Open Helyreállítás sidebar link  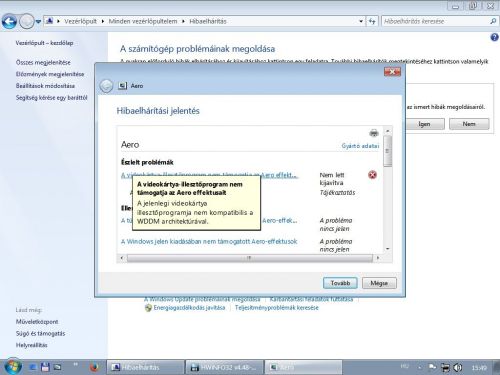31,345
